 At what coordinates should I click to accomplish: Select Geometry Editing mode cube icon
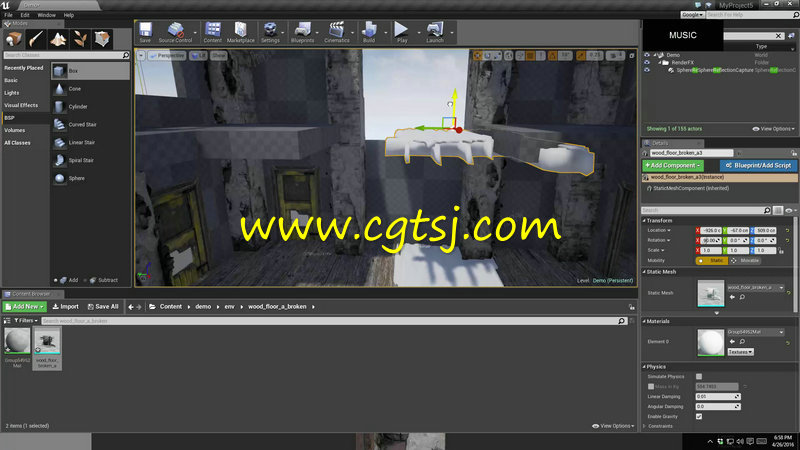pyautogui.click(x=102, y=39)
